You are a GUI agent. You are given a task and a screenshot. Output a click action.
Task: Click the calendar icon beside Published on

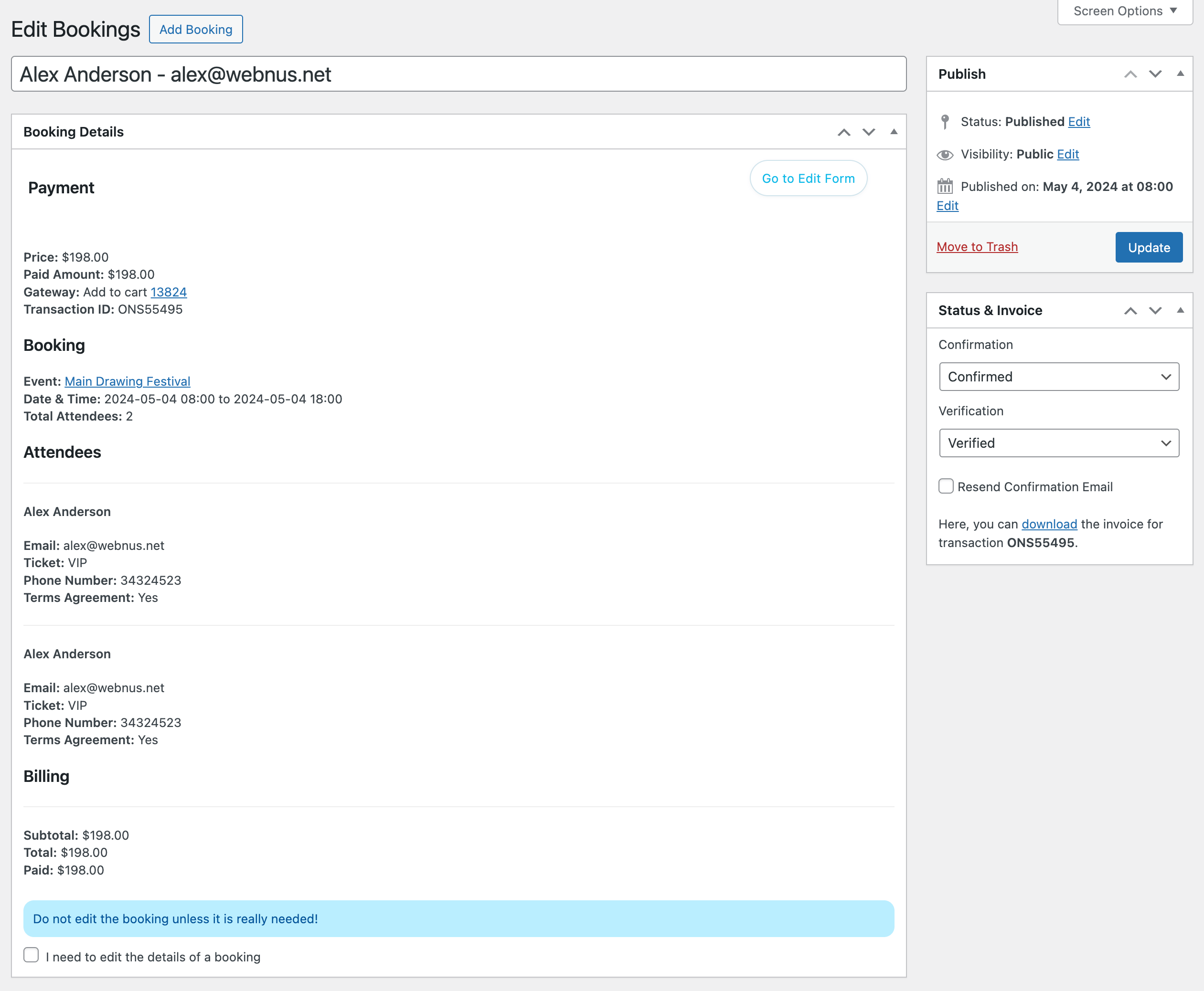[x=945, y=187]
